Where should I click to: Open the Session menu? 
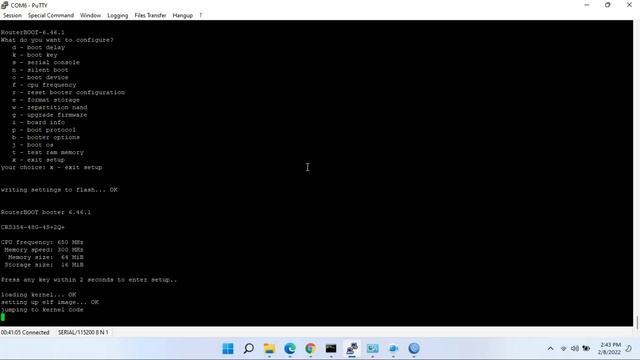point(12,16)
